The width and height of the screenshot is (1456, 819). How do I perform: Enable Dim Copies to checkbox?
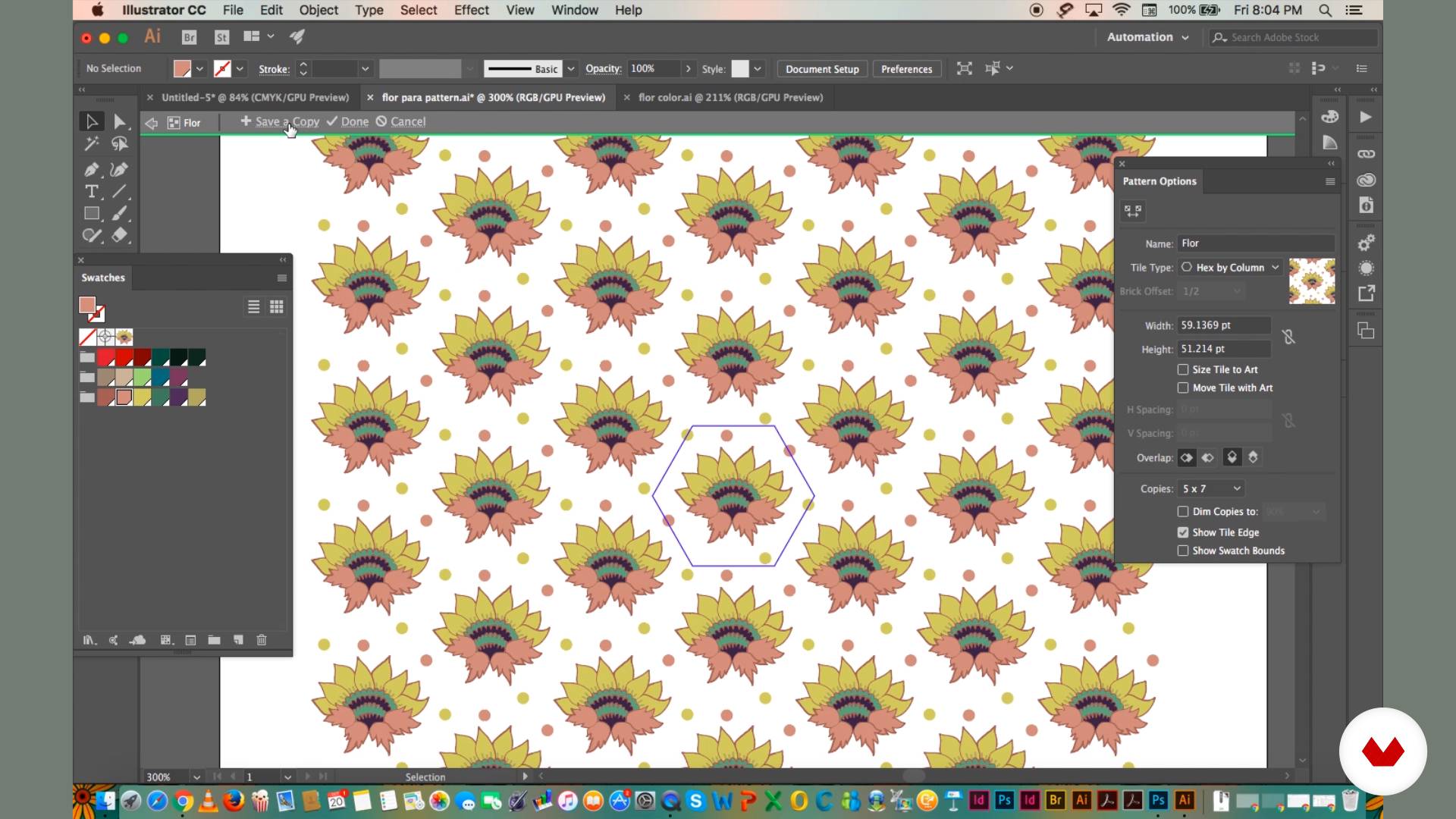[1183, 511]
